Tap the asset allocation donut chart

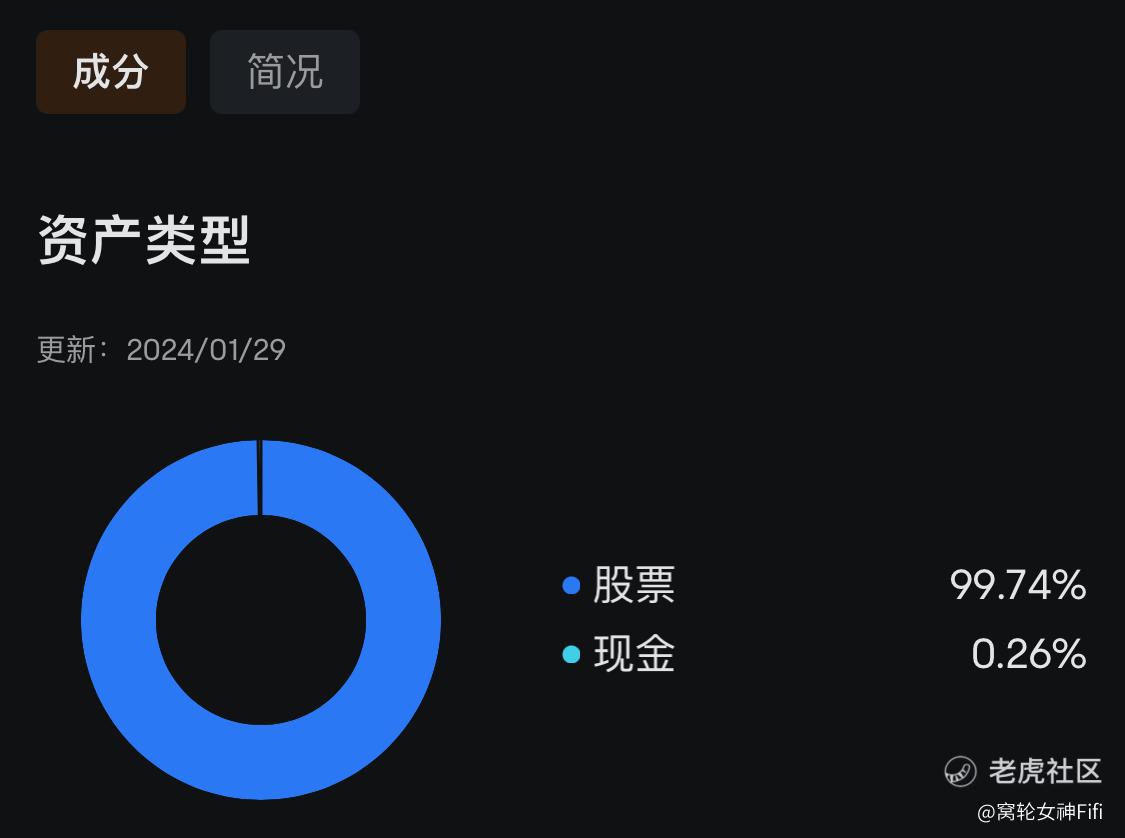click(x=261, y=620)
